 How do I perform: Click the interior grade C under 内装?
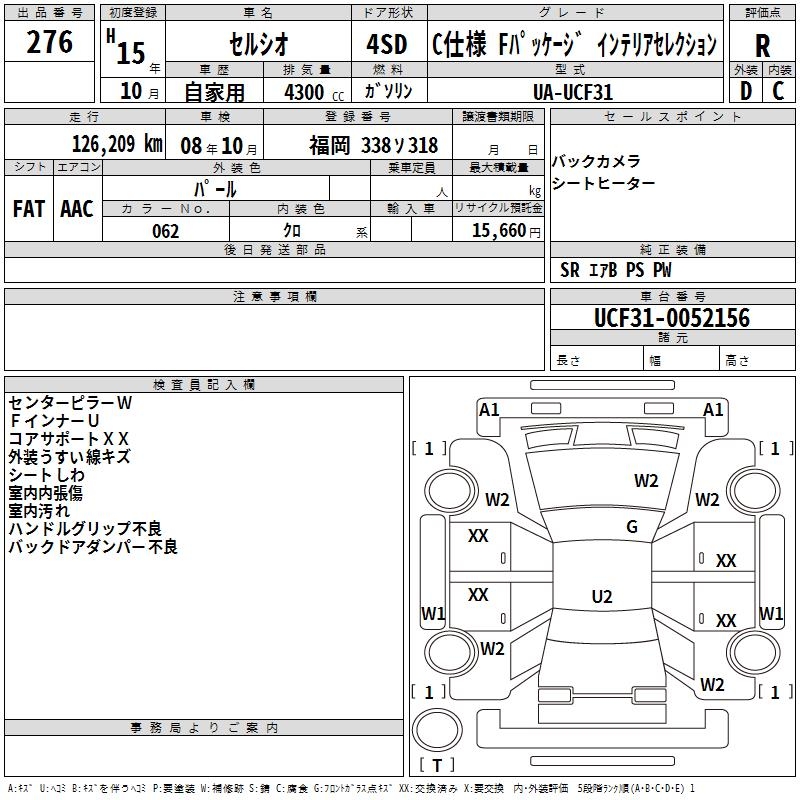(x=778, y=91)
